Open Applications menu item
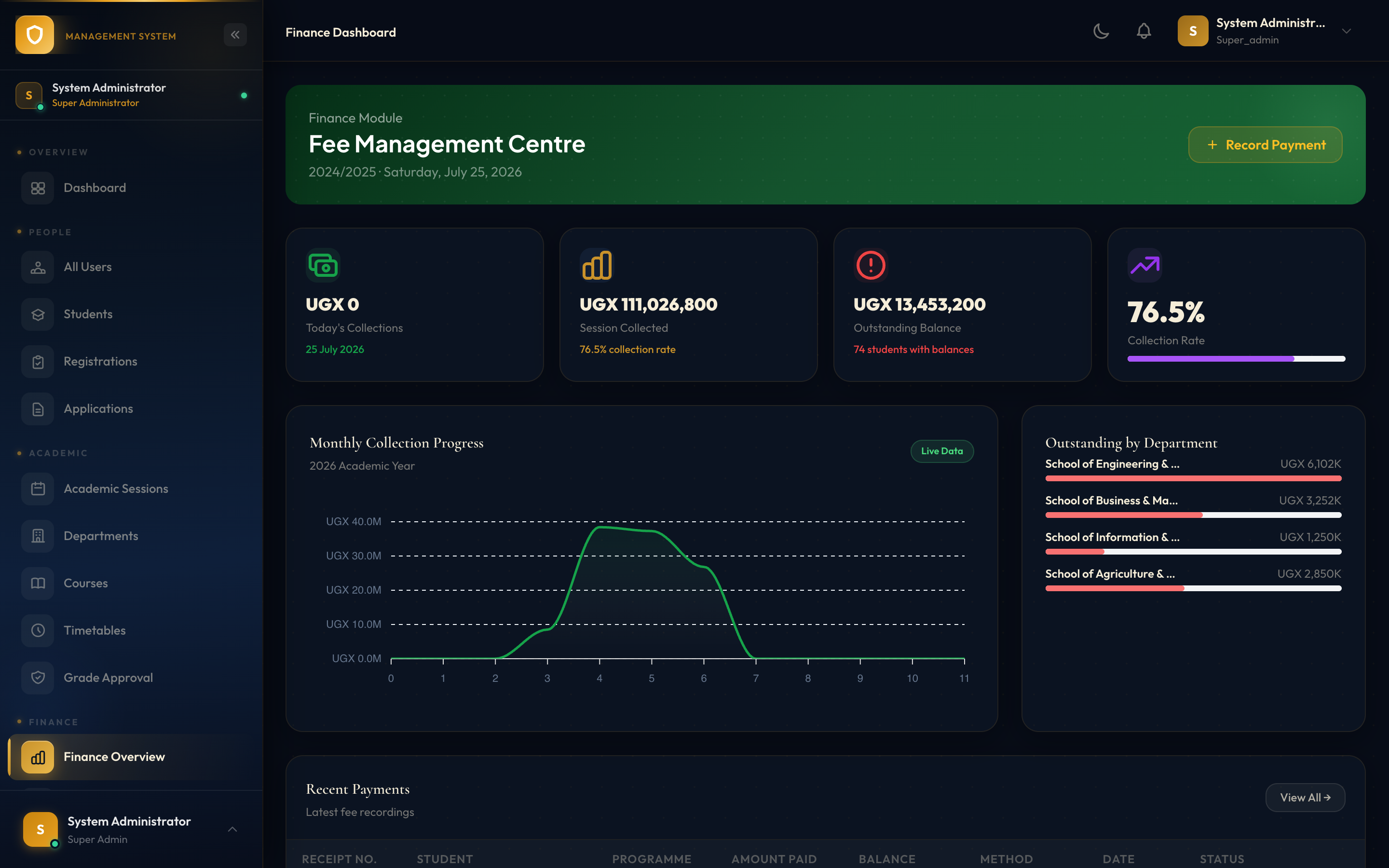The image size is (1389, 868). (132, 409)
